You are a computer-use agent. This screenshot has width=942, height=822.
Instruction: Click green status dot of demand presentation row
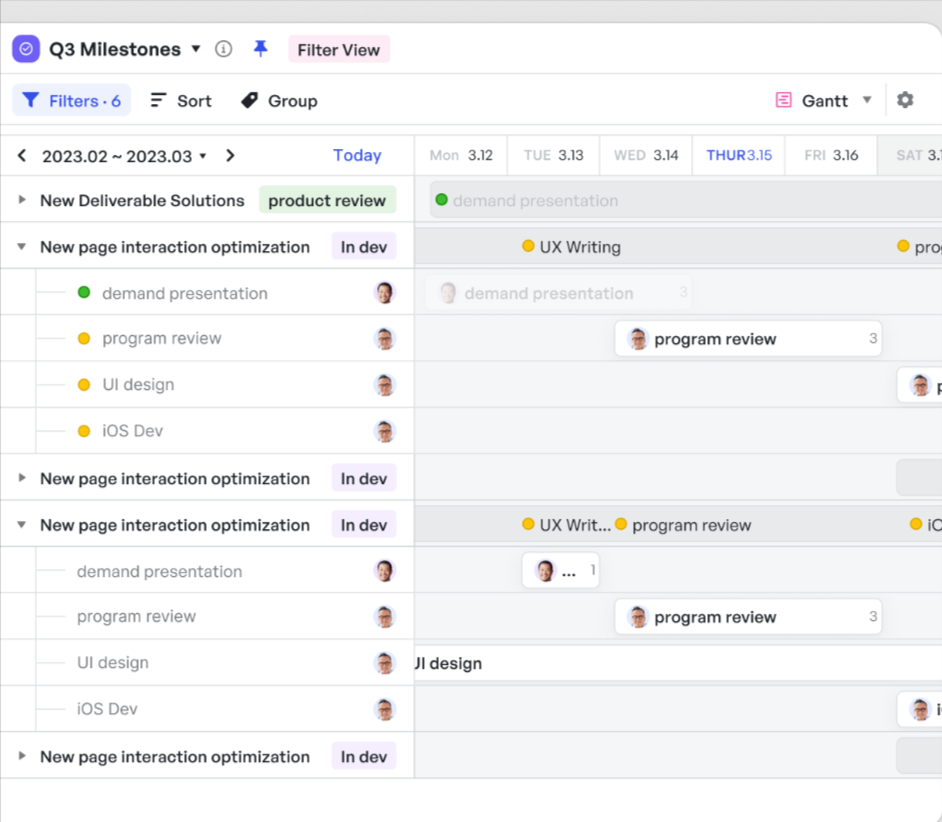[x=84, y=293]
